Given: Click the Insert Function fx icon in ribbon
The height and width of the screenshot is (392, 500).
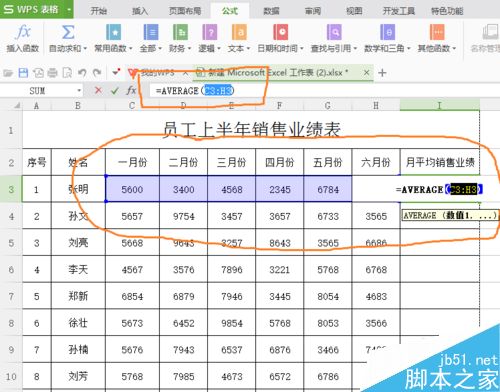Looking at the screenshot, I should [x=23, y=32].
